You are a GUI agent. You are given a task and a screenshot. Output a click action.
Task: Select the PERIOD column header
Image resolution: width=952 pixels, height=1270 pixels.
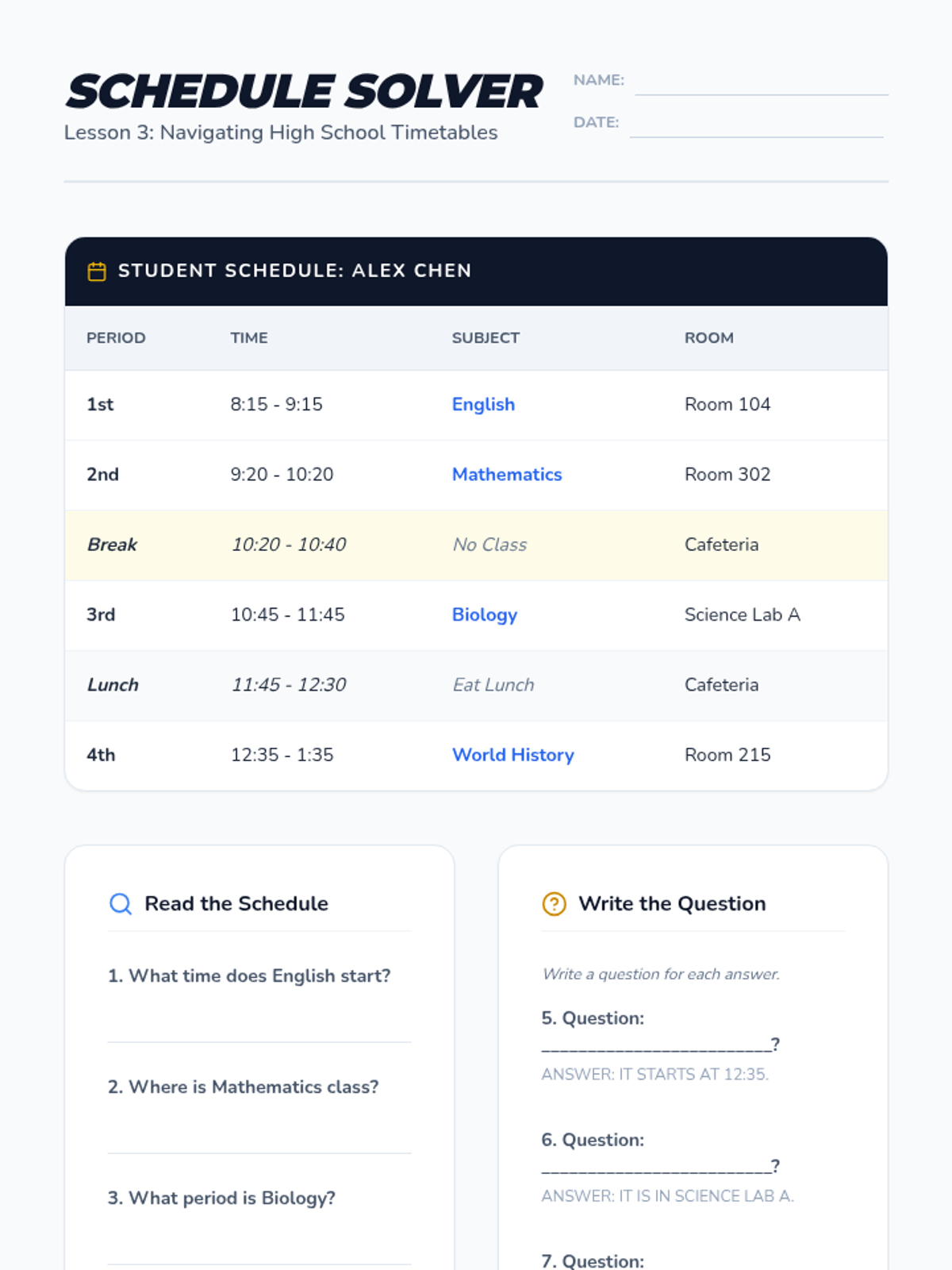point(116,338)
